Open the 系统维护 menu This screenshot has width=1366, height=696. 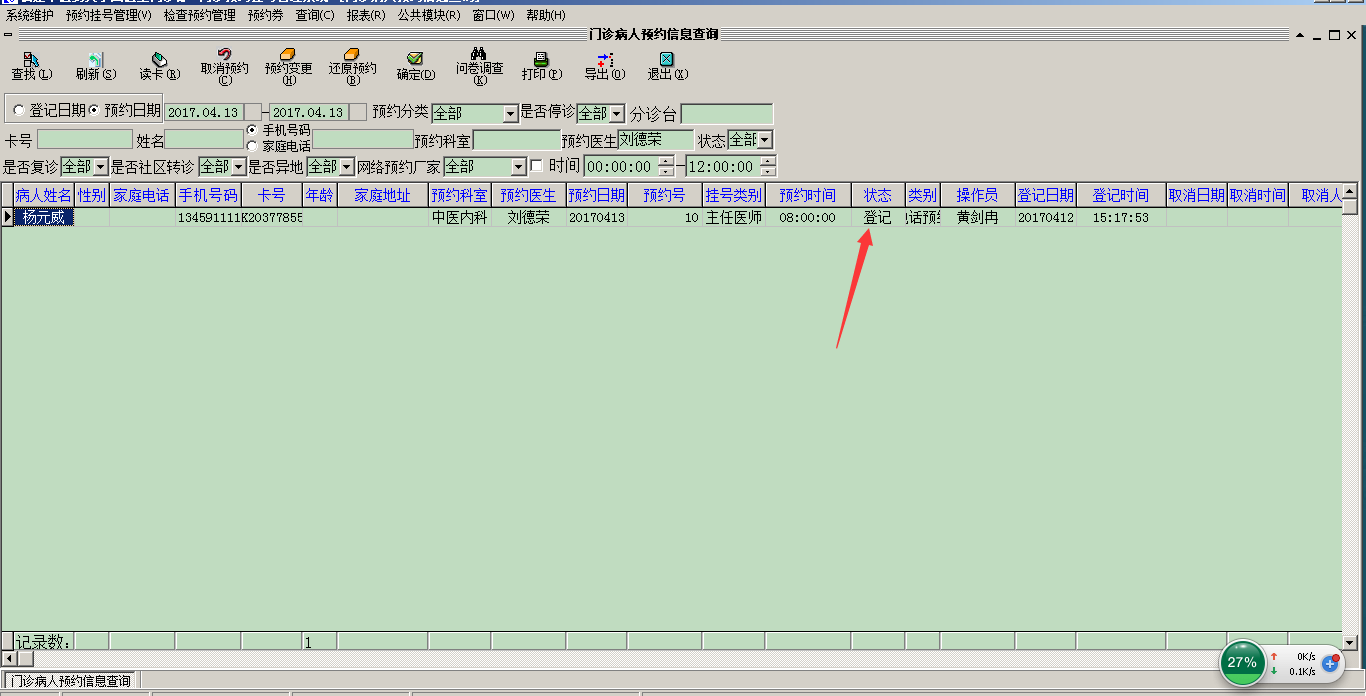(x=30, y=15)
